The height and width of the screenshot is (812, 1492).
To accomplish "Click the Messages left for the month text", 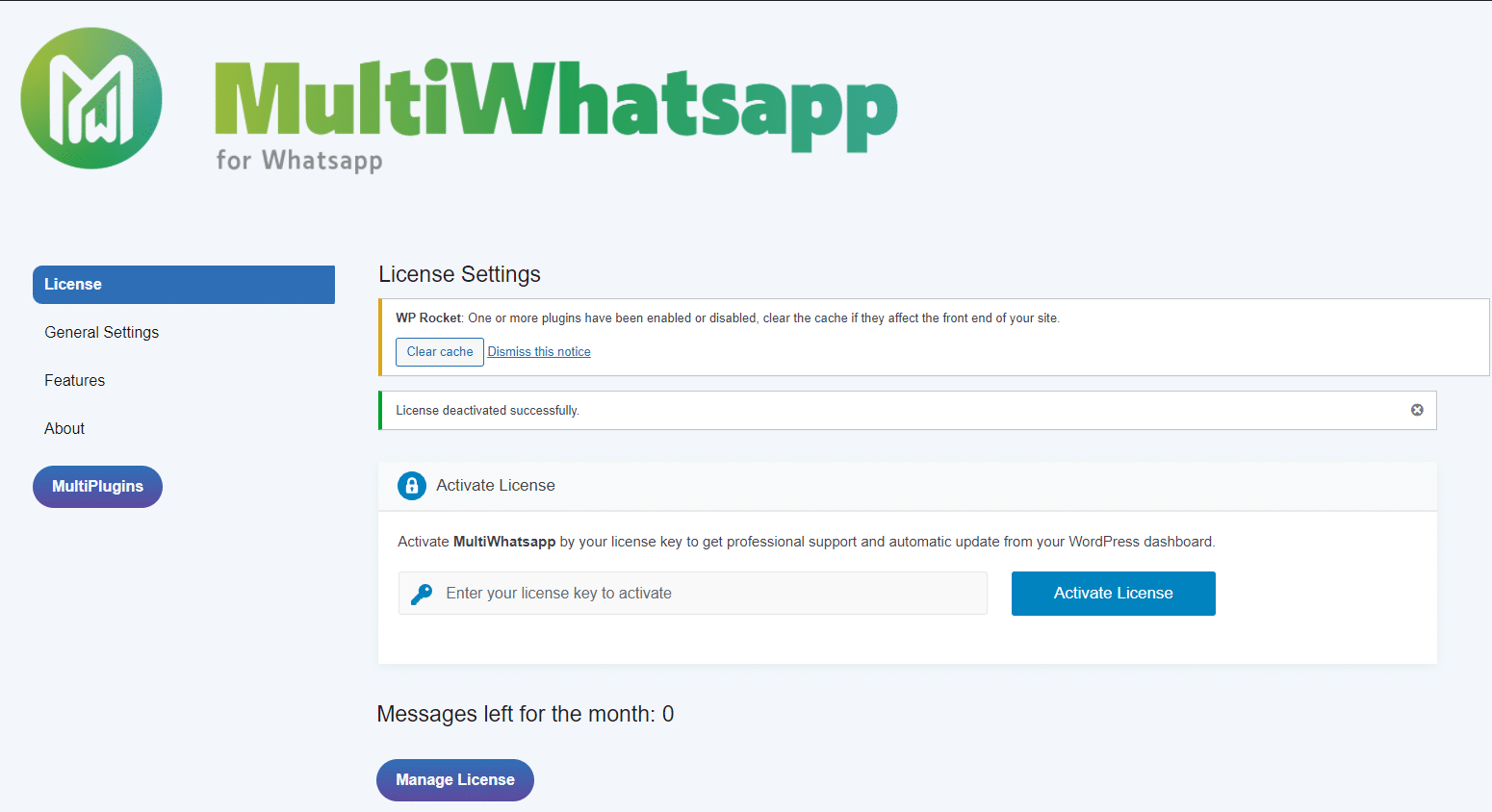I will pyautogui.click(x=526, y=714).
